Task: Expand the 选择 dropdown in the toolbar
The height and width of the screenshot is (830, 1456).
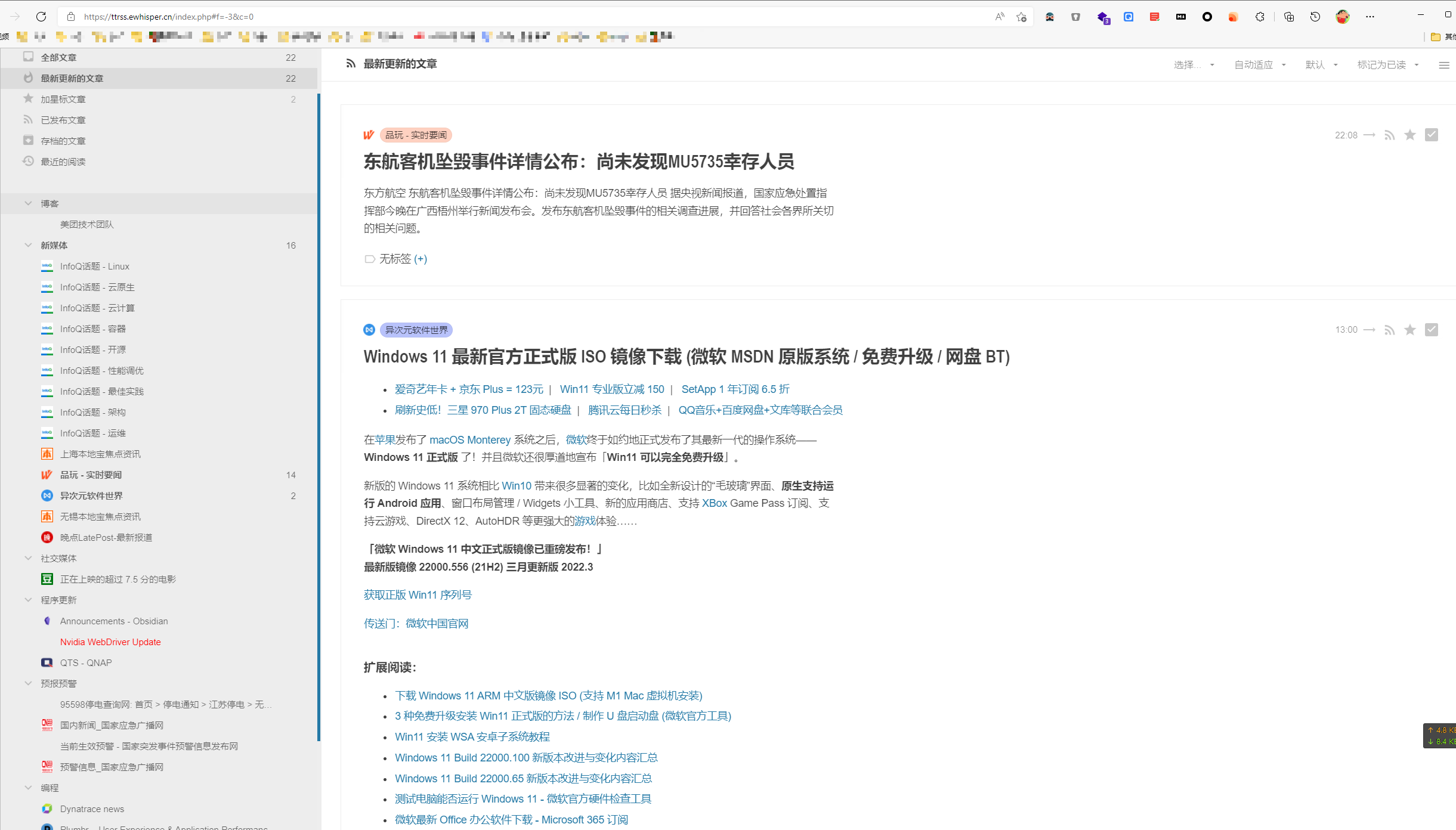Action: pyautogui.click(x=1193, y=64)
